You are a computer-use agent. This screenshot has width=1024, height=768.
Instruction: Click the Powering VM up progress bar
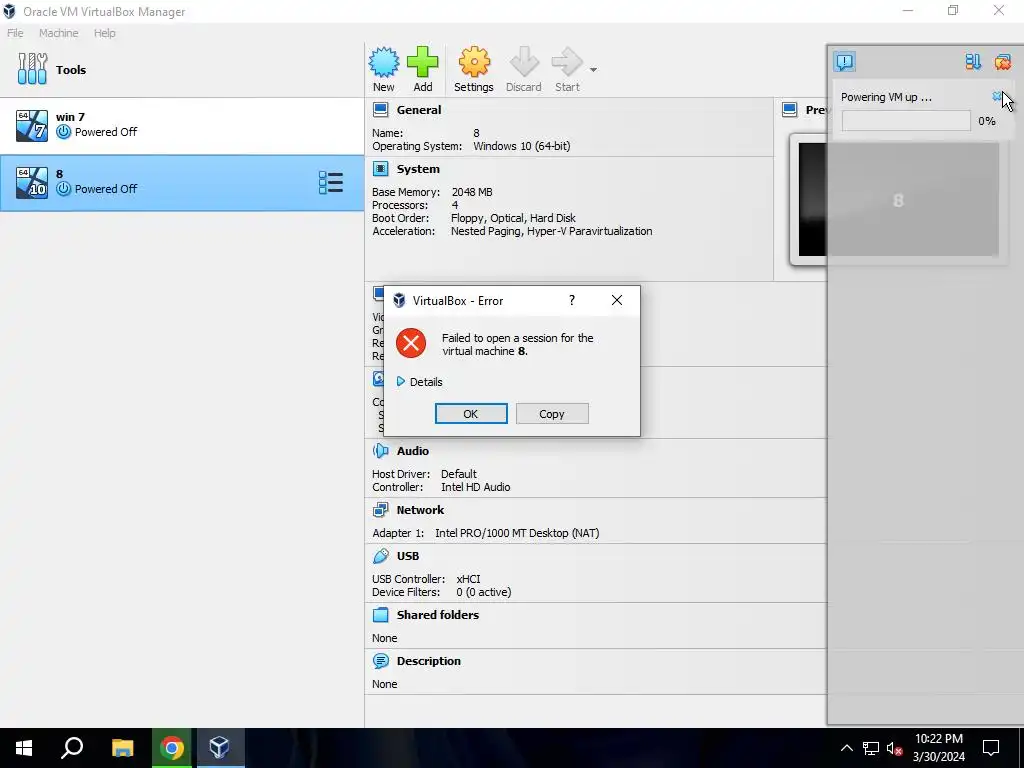click(x=906, y=121)
